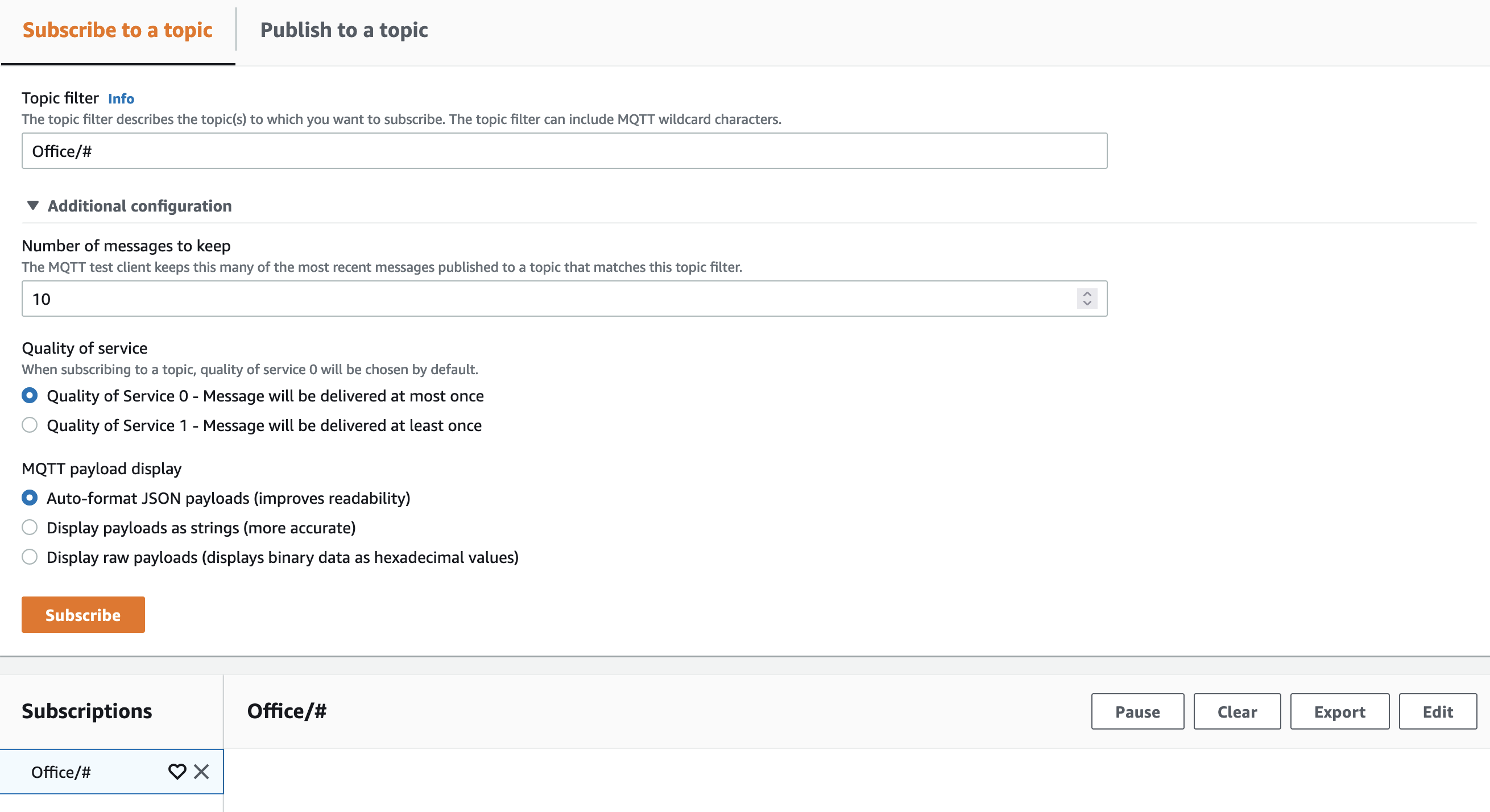
Task: Click the MQTT payload display label
Action: click(101, 469)
